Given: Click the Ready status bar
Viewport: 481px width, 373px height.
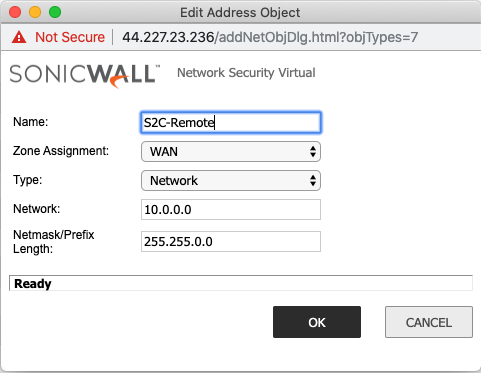Looking at the screenshot, I should (x=241, y=283).
